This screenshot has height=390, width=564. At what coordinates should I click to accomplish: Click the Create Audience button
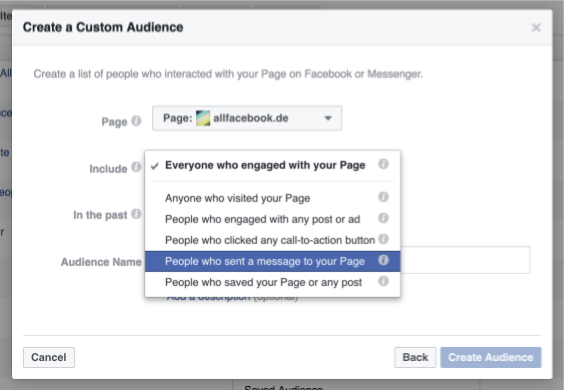tap(491, 357)
